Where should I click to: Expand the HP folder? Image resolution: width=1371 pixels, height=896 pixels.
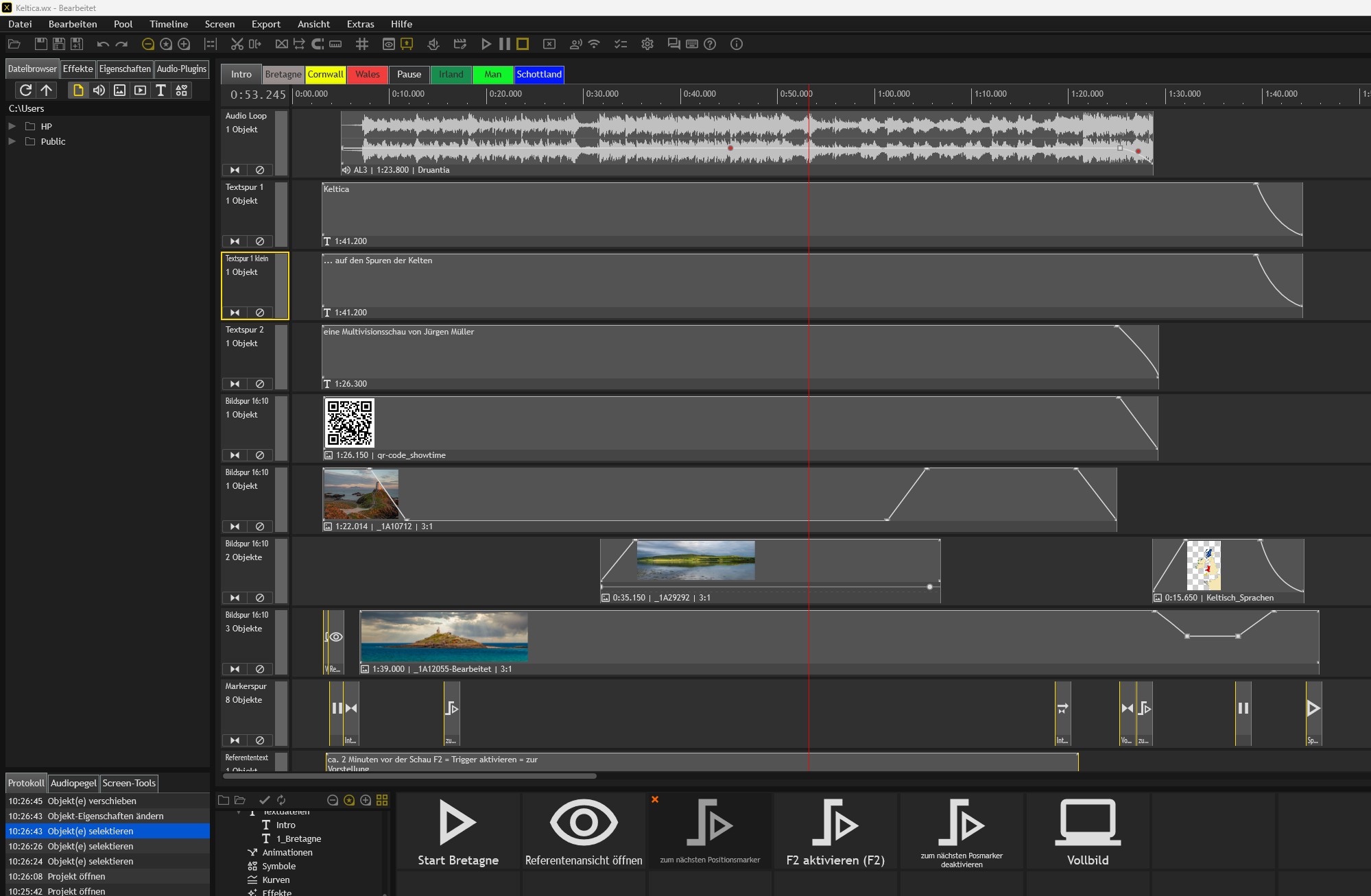(x=12, y=126)
